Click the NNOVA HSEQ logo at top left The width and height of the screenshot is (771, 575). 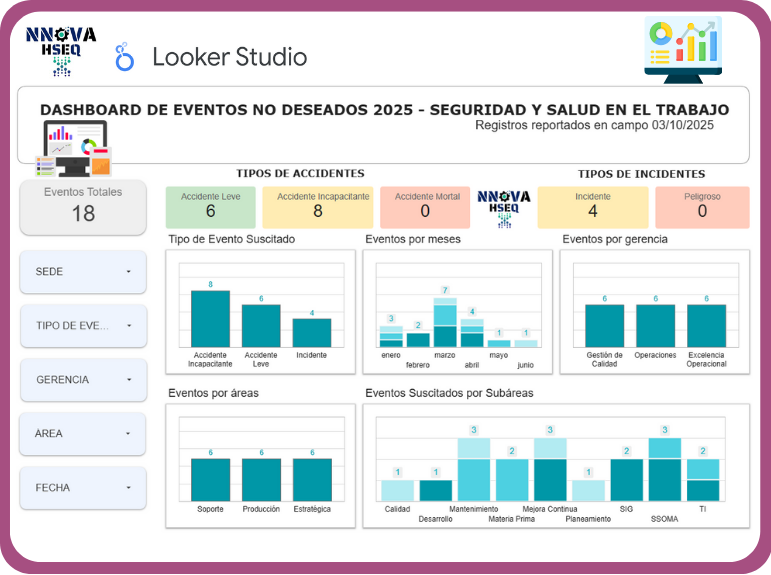point(61,50)
